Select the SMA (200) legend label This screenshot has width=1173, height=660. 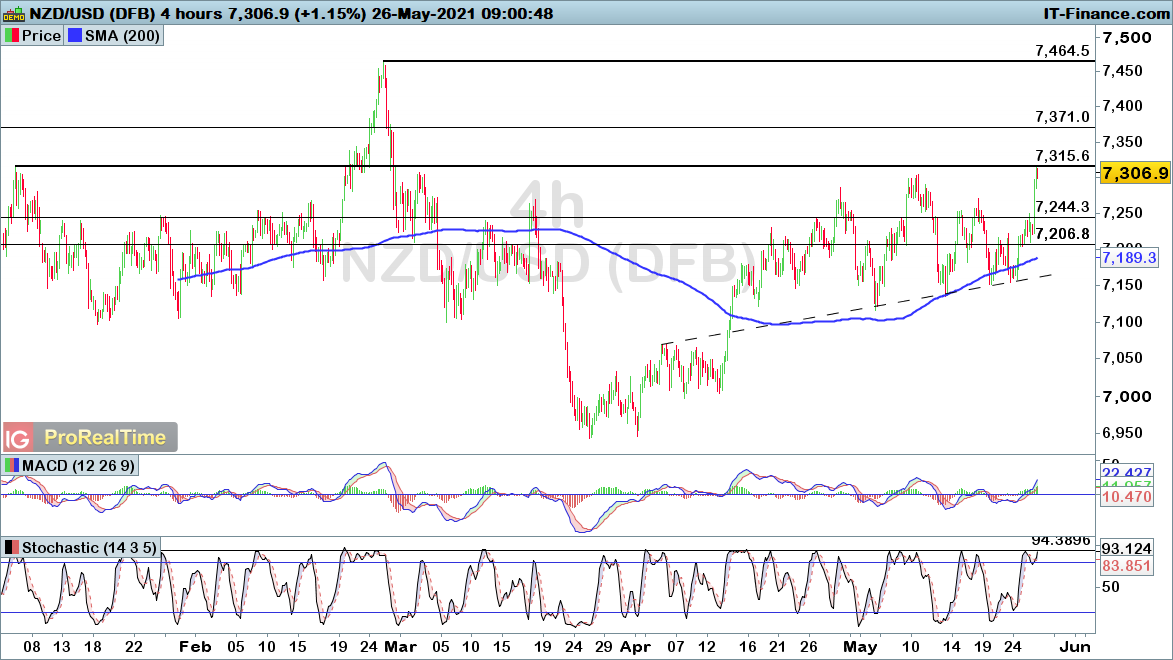coord(122,36)
